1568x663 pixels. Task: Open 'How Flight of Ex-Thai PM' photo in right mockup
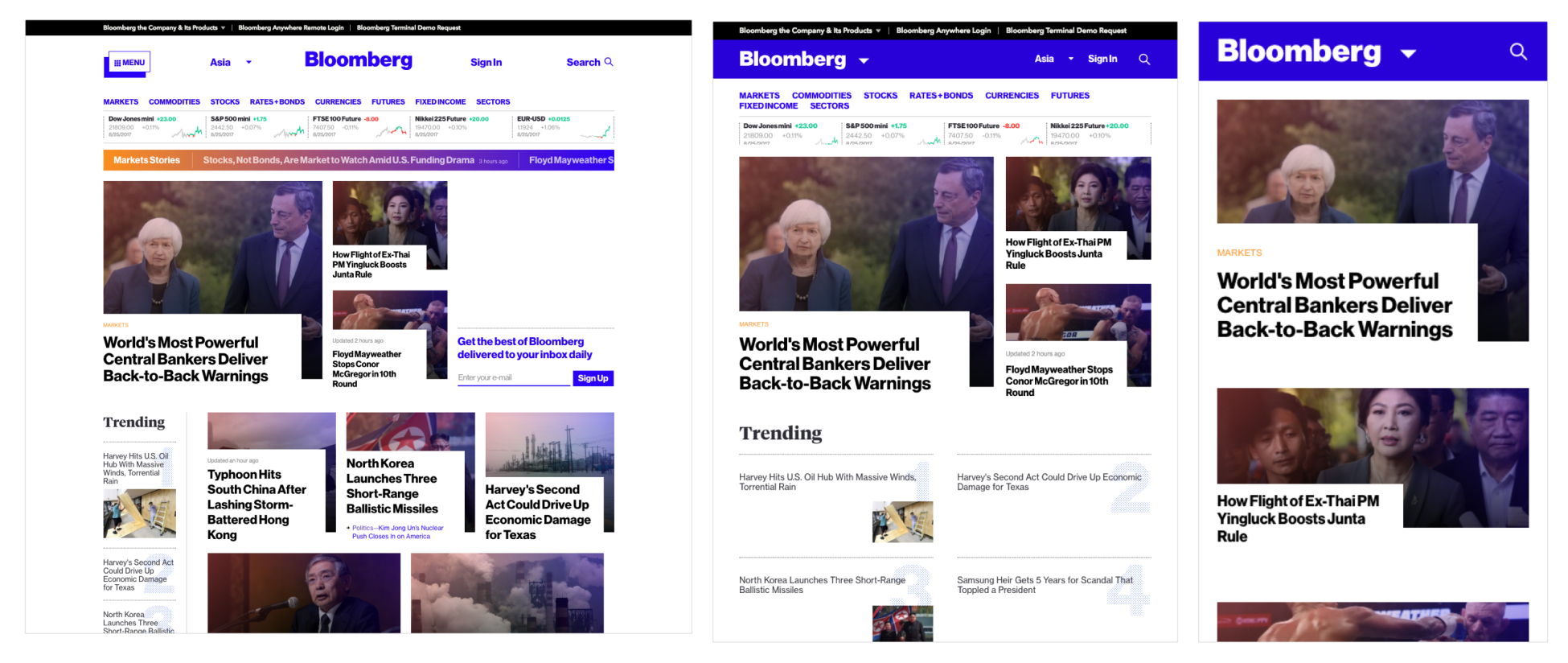point(1373,436)
